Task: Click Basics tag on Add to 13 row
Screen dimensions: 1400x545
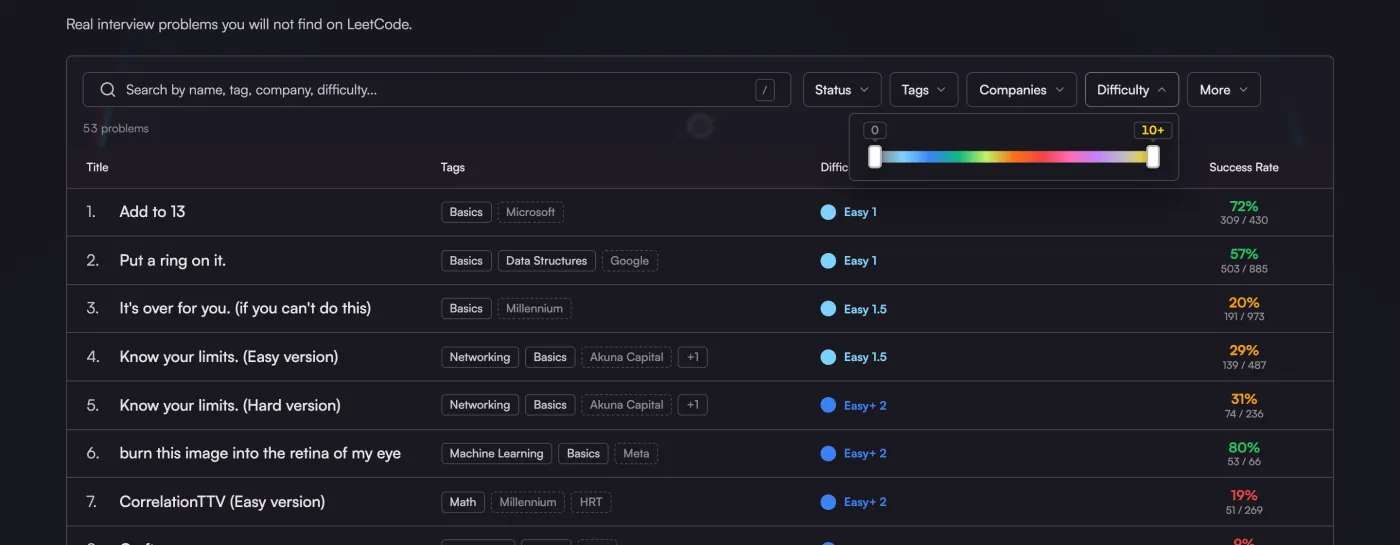Action: (x=466, y=212)
